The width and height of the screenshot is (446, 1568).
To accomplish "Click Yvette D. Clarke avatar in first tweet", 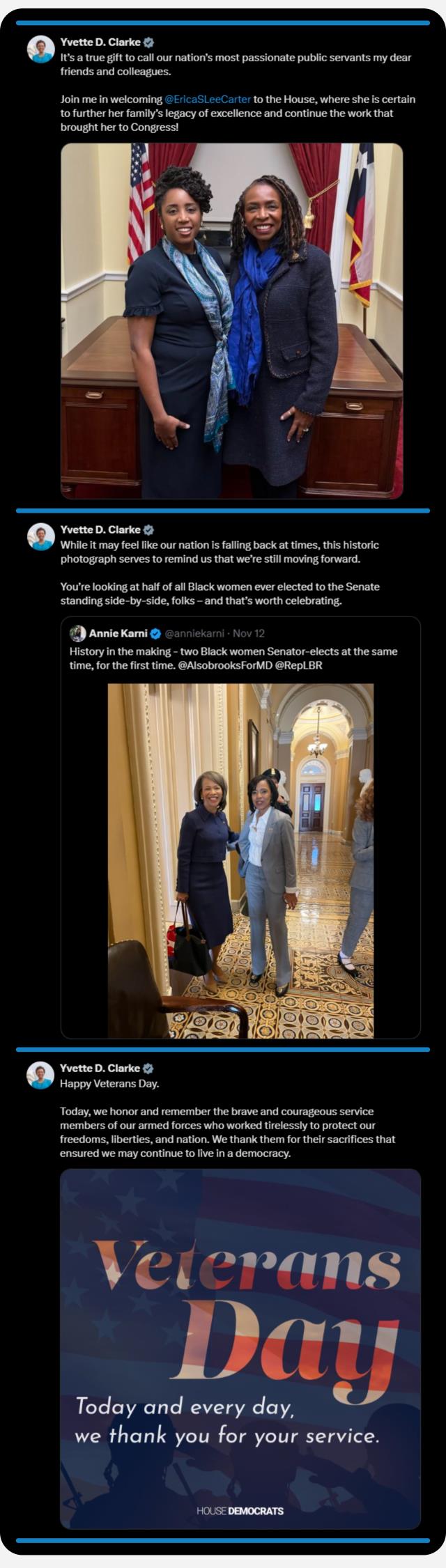I will pyautogui.click(x=40, y=49).
